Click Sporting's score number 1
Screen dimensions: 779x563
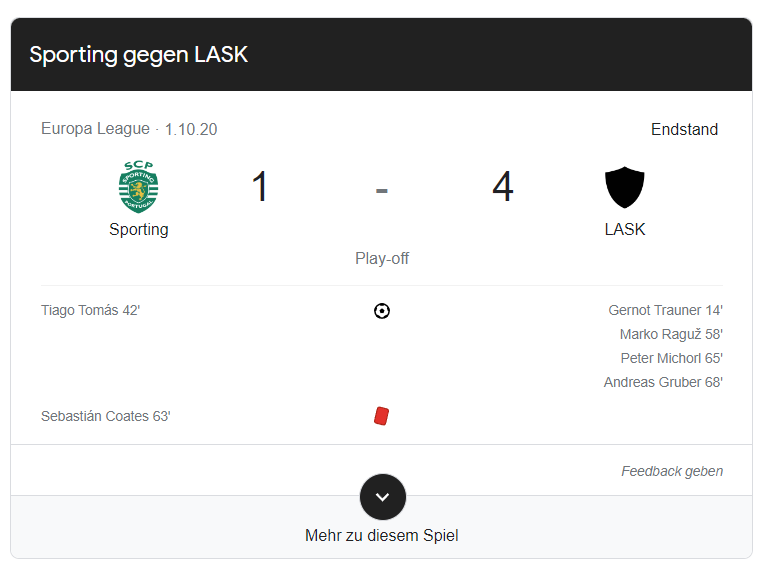click(260, 187)
